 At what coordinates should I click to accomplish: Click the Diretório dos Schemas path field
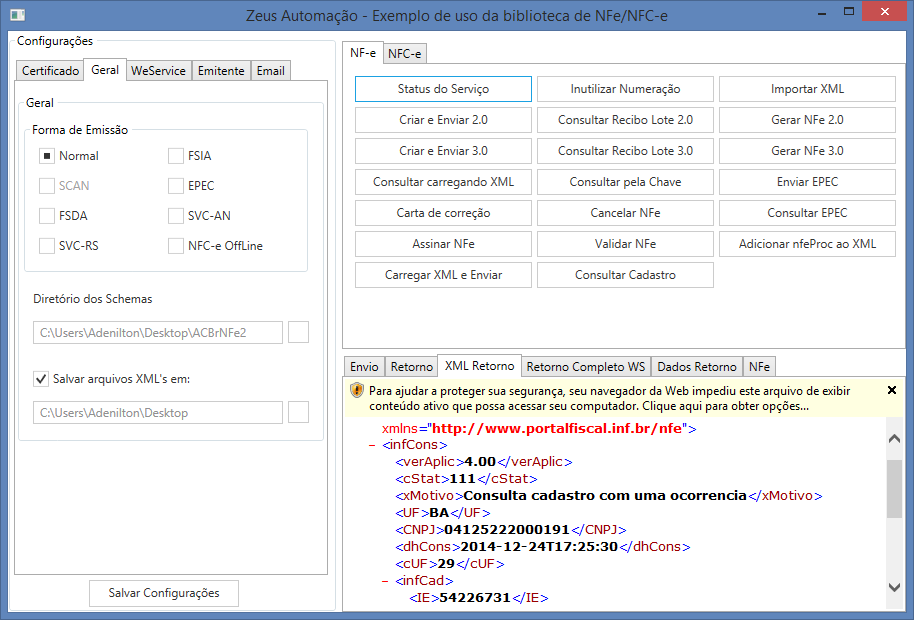pyautogui.click(x=158, y=332)
